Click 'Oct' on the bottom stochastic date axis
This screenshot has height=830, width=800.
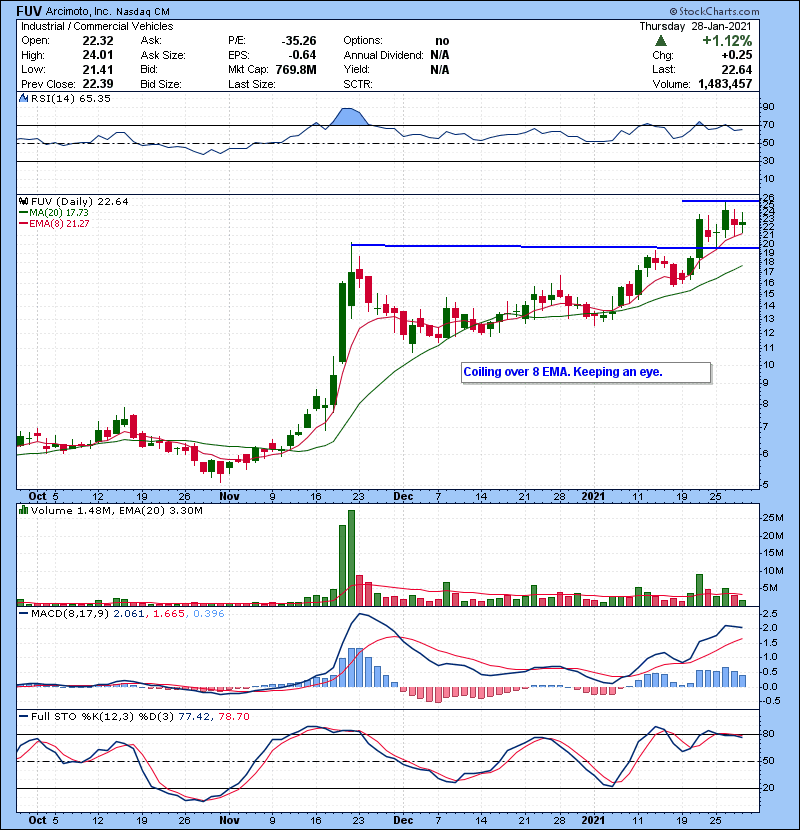[38, 820]
